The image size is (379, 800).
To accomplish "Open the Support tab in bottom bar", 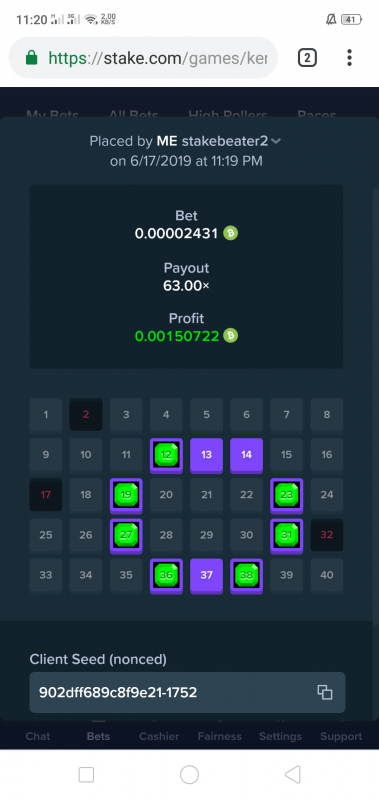I will pyautogui.click(x=341, y=736).
